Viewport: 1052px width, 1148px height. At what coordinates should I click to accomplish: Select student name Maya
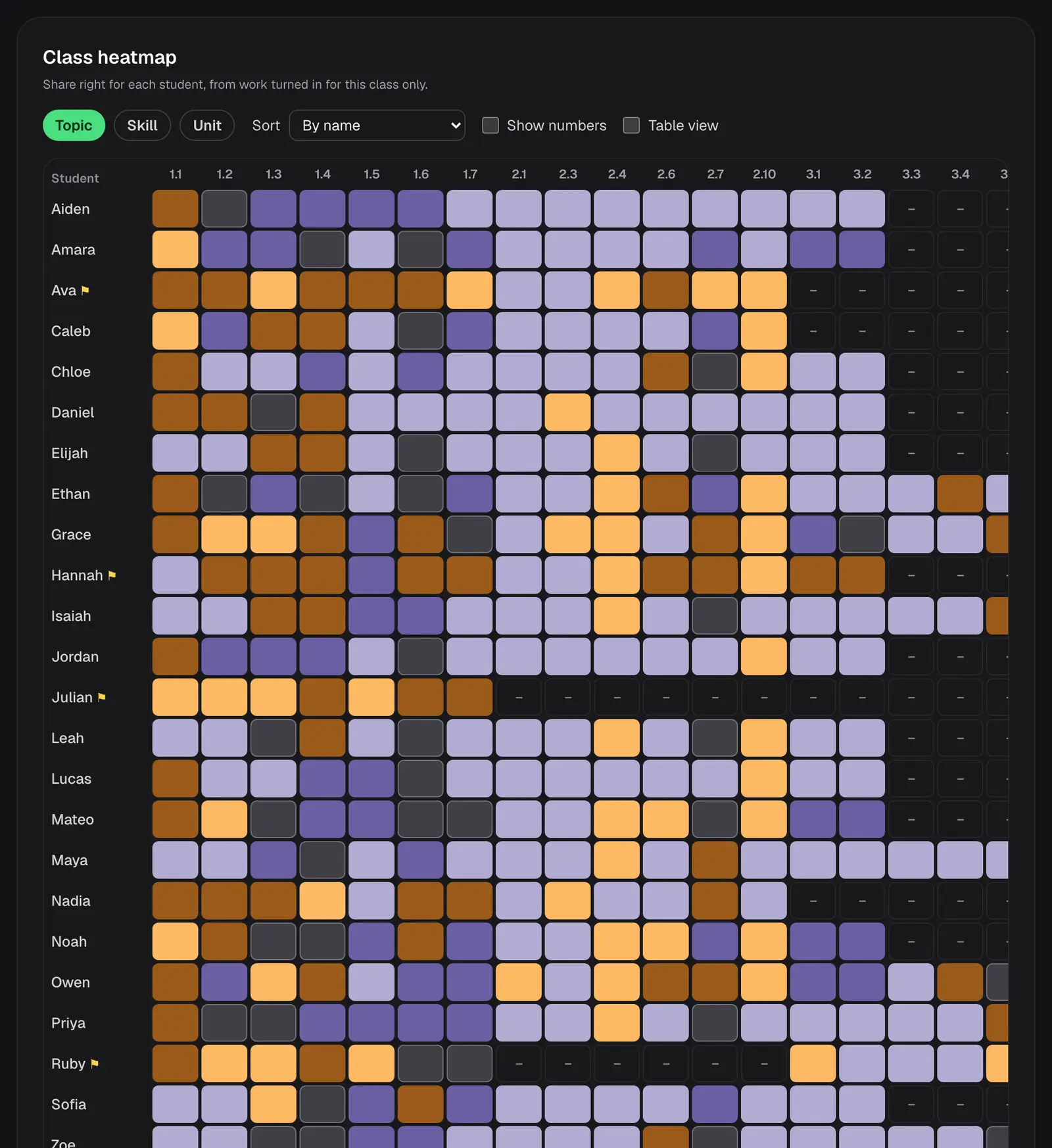click(x=69, y=860)
